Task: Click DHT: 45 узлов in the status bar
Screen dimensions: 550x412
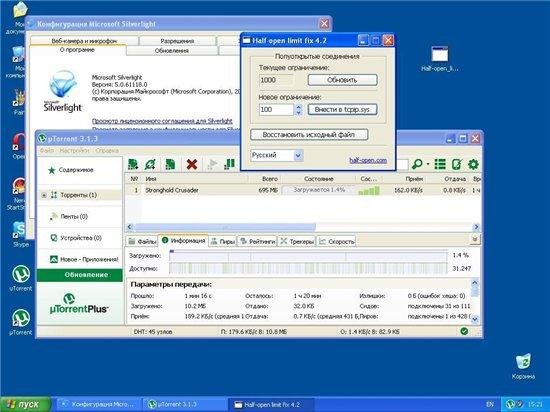Action: (x=153, y=331)
